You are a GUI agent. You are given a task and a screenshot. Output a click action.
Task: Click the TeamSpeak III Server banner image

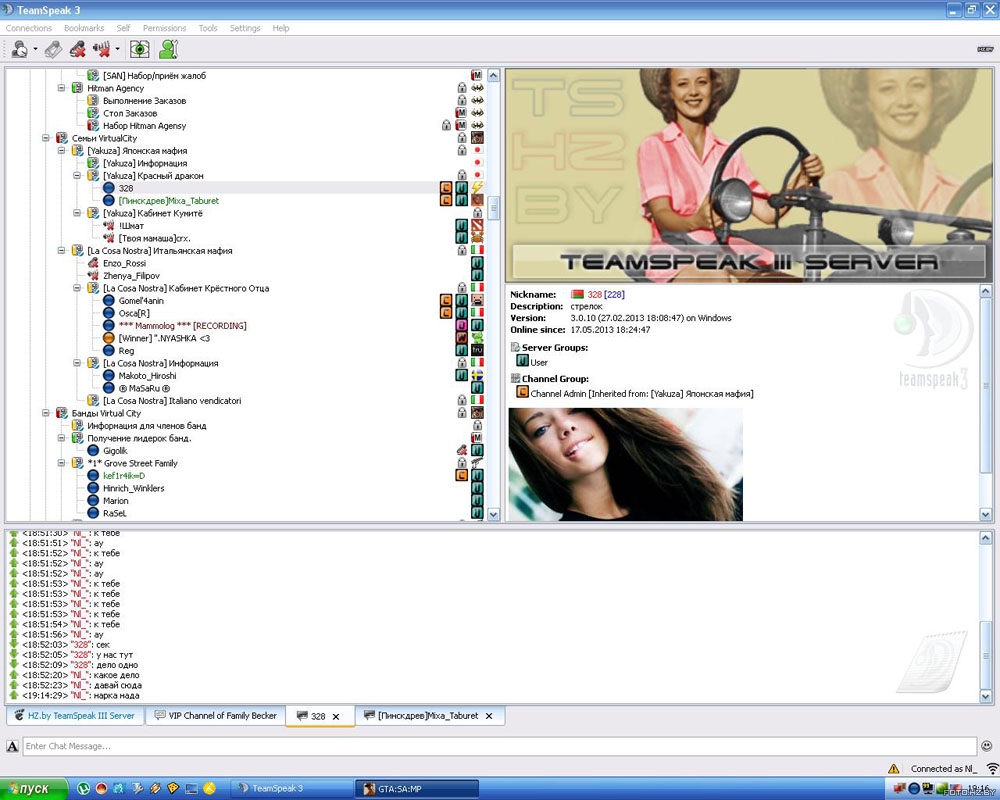point(749,175)
